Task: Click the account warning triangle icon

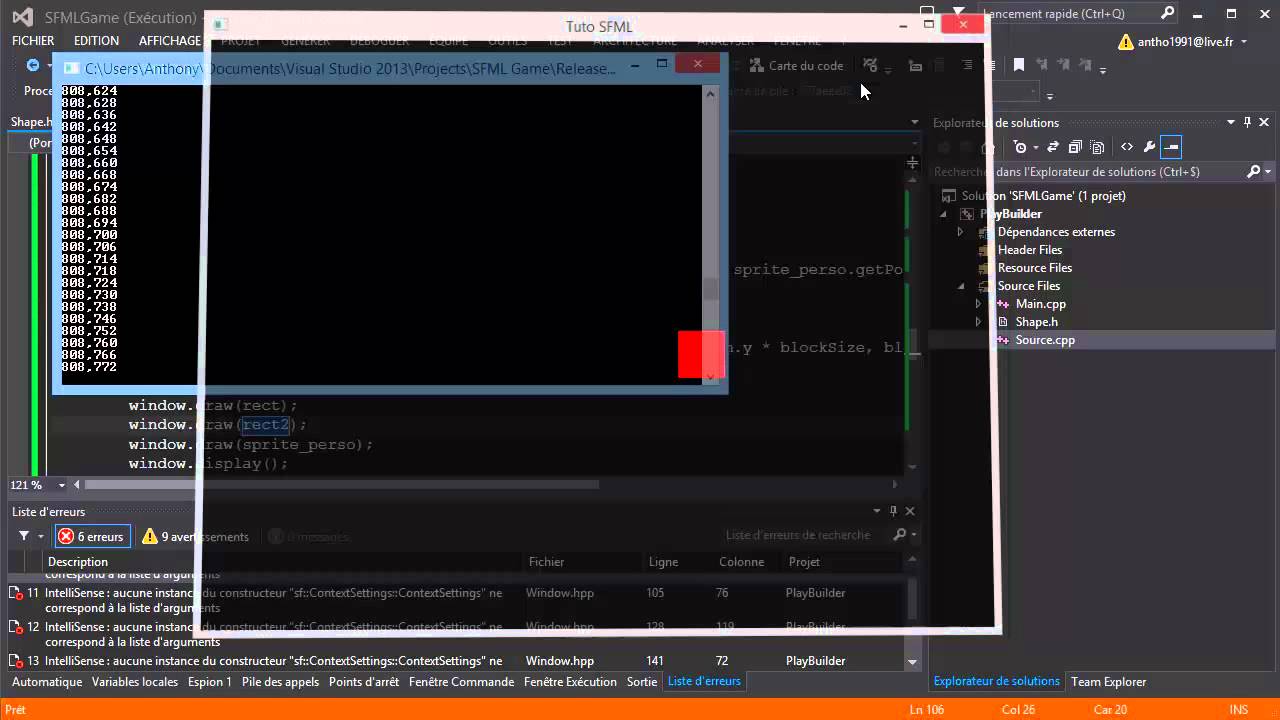Action: tap(1126, 42)
